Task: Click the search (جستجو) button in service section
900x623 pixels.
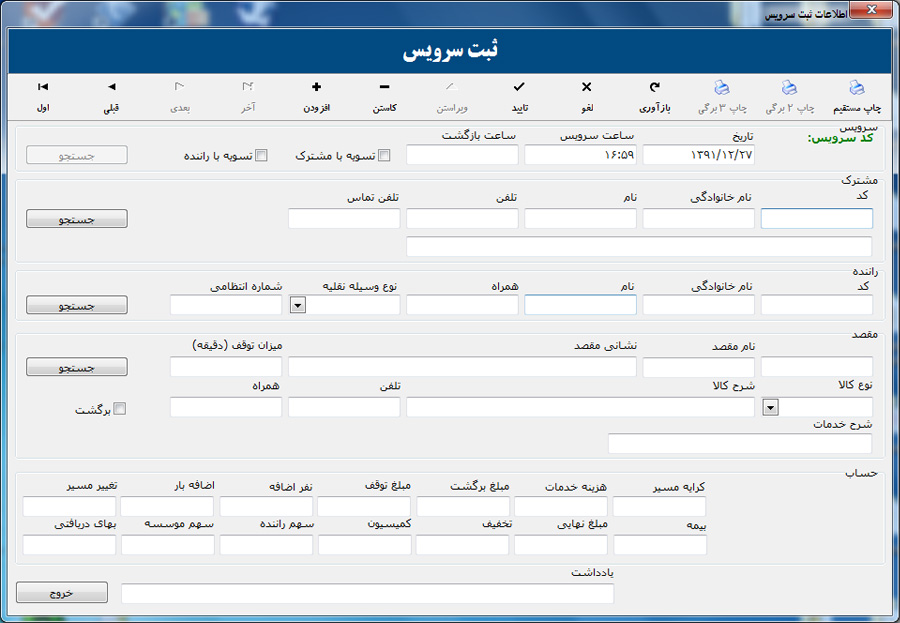Action: (x=76, y=155)
